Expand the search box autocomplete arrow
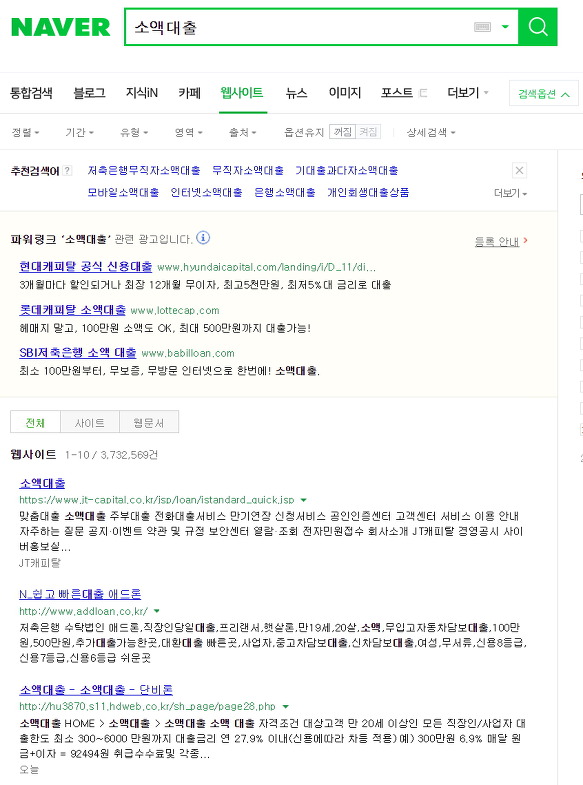Viewport: 583px width, 785px height. pos(505,27)
